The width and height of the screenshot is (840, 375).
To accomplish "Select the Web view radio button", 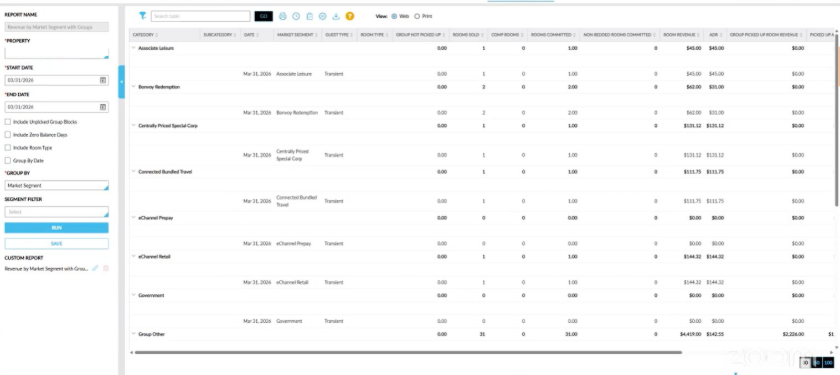I will (394, 17).
